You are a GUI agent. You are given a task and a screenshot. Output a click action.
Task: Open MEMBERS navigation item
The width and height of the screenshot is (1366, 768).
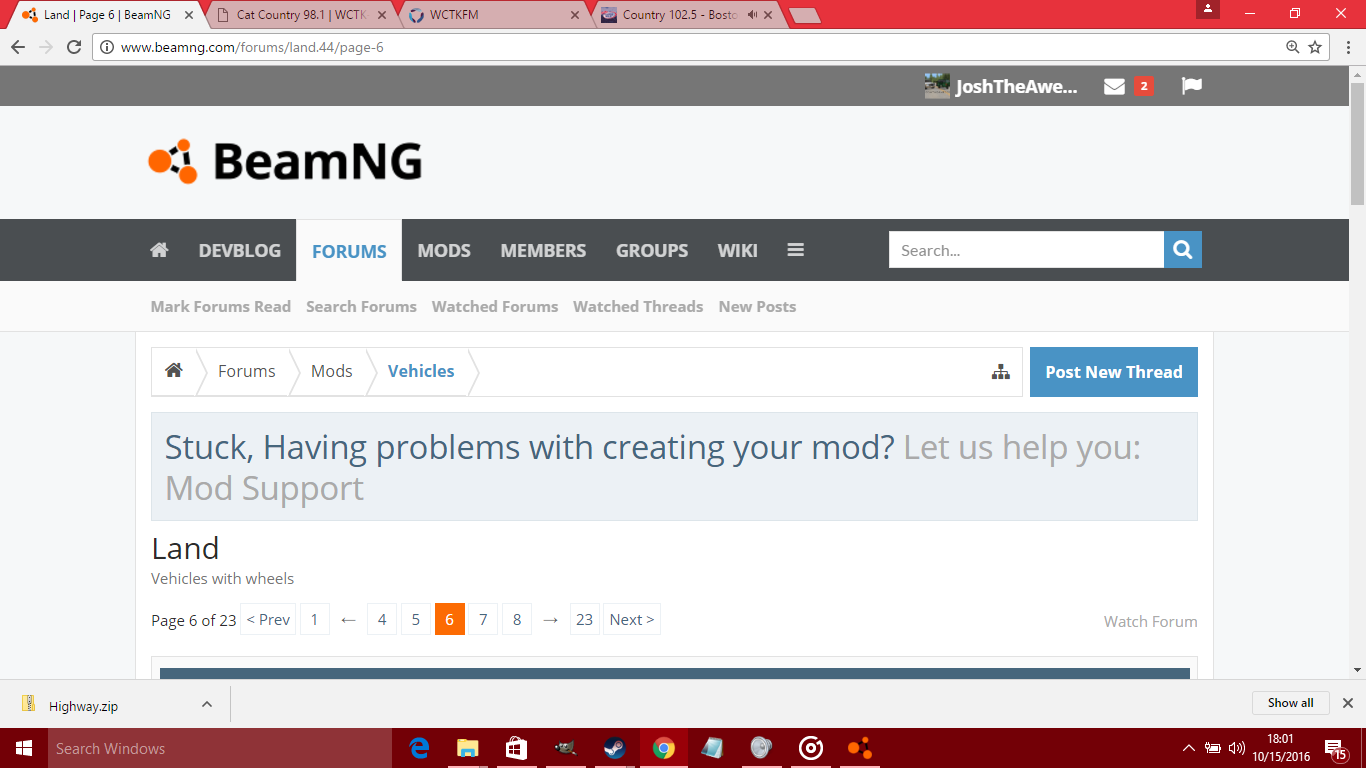click(543, 250)
